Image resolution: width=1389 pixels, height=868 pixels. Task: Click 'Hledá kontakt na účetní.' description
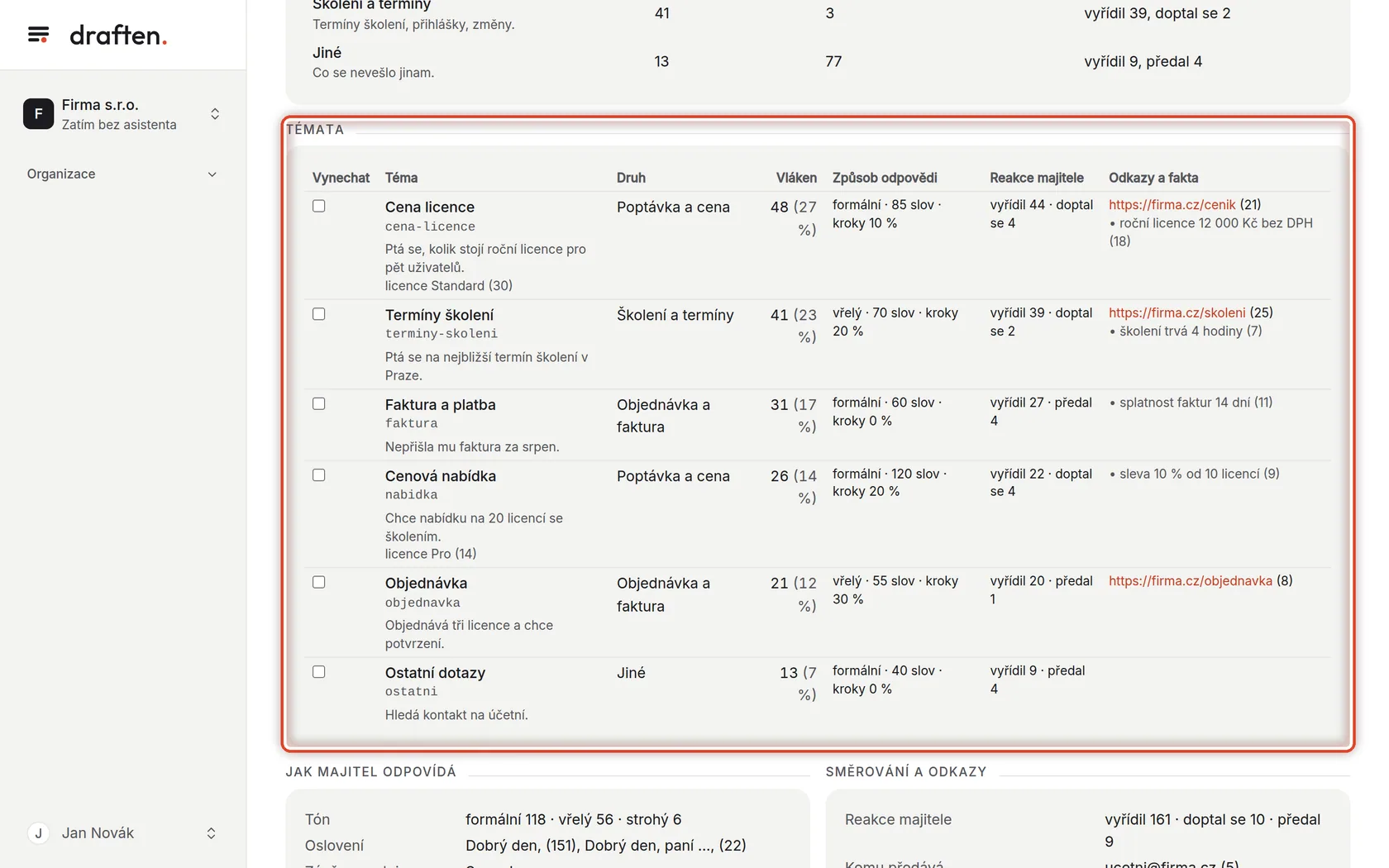[x=456, y=715]
